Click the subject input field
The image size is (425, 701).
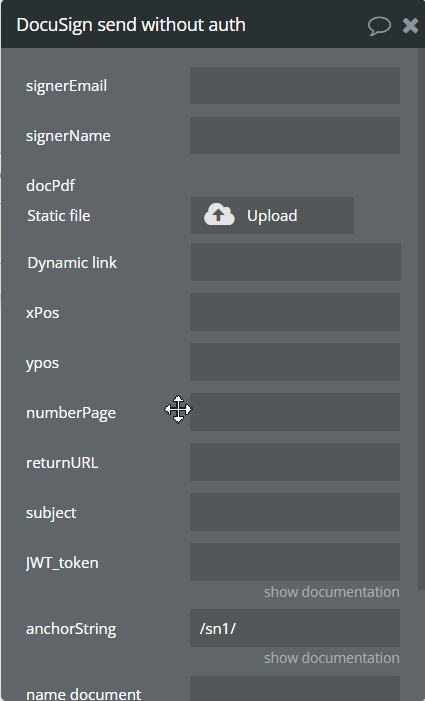[x=295, y=512]
